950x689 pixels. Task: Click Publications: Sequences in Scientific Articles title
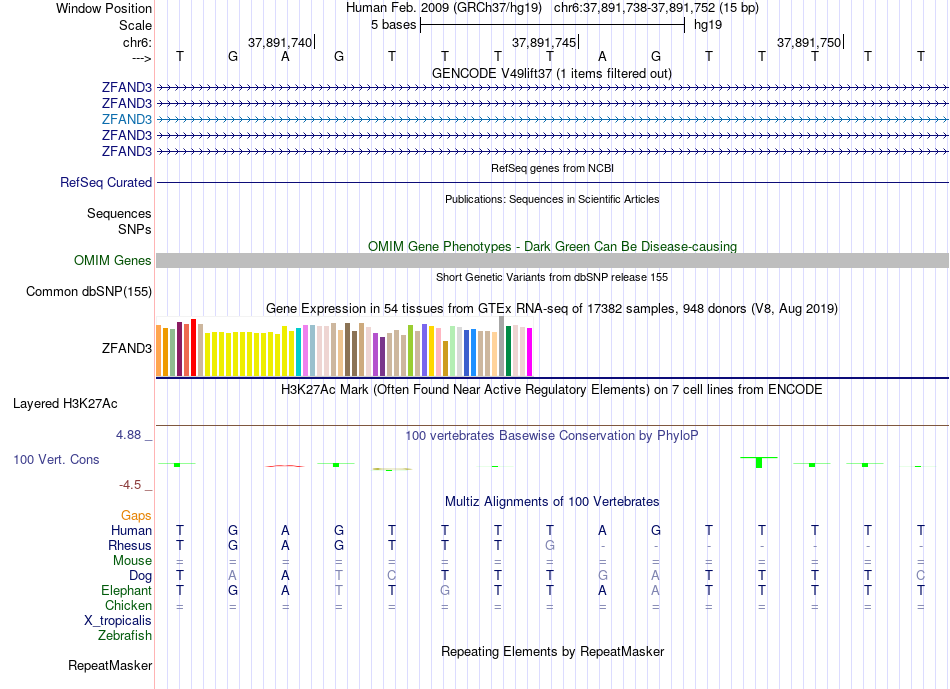552,199
